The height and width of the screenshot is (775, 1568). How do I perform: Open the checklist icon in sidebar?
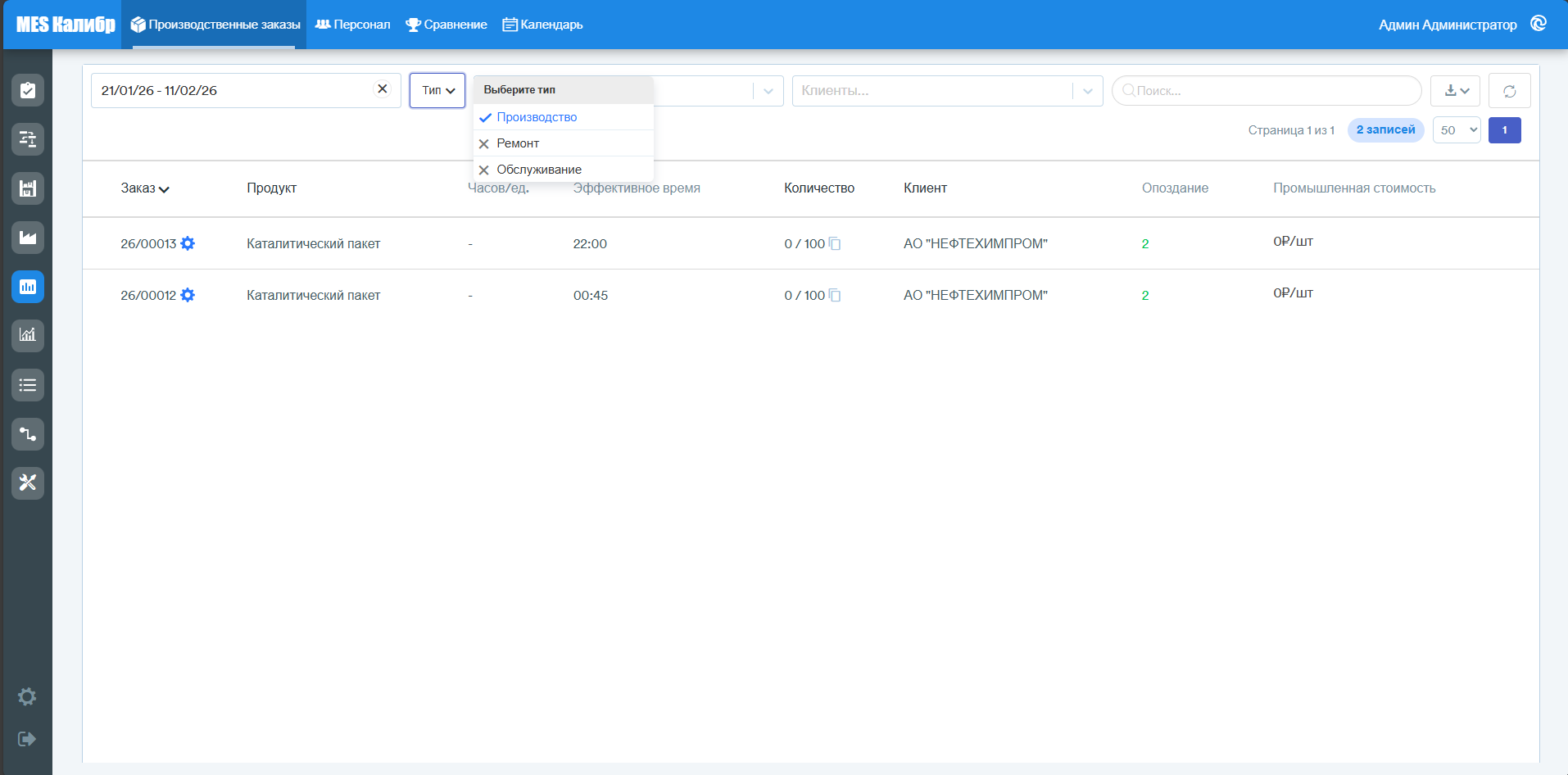pyautogui.click(x=28, y=90)
